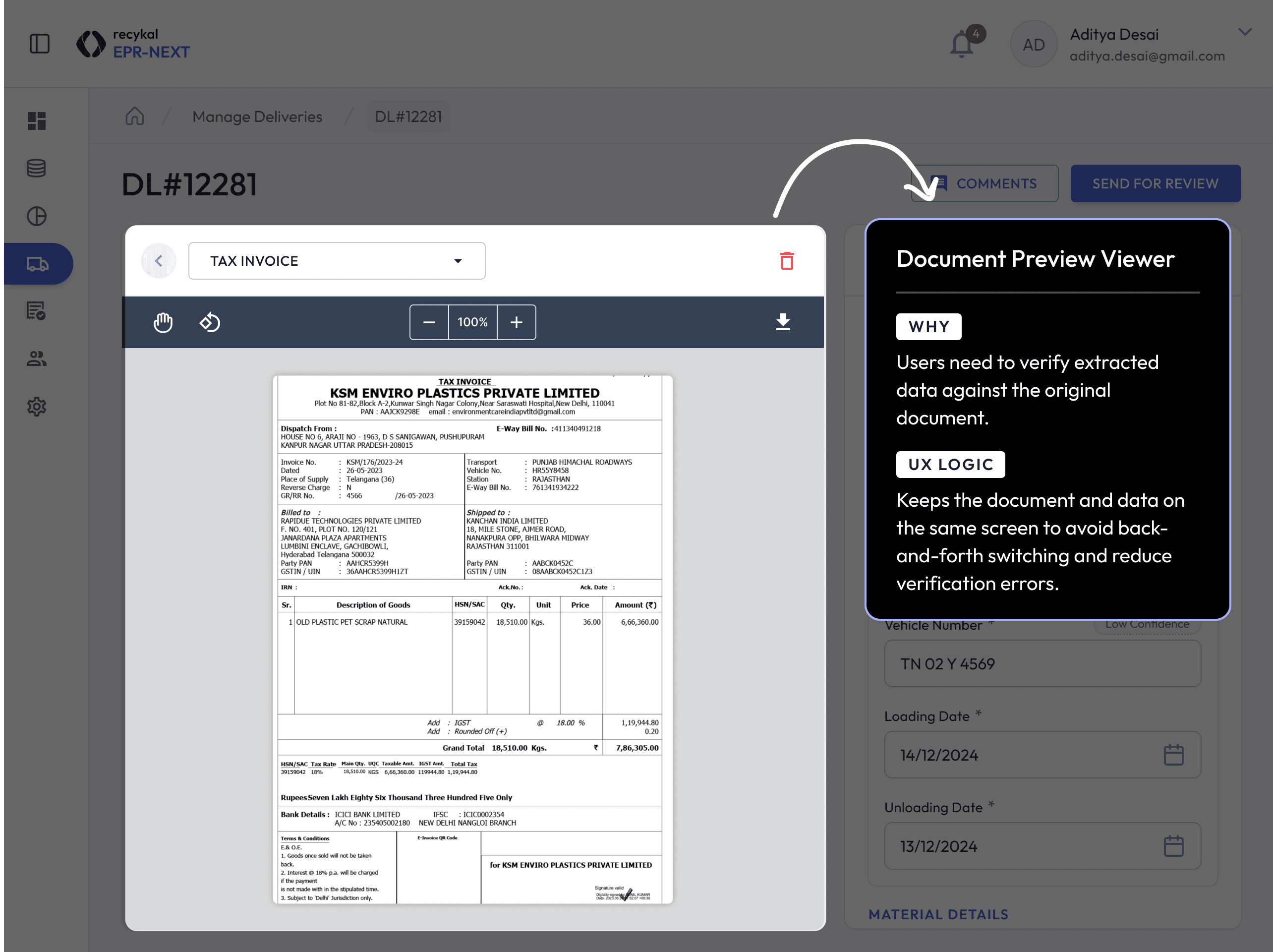Viewport: 1273px width, 952px height.
Task: Download the tax invoice document
Action: point(783,322)
